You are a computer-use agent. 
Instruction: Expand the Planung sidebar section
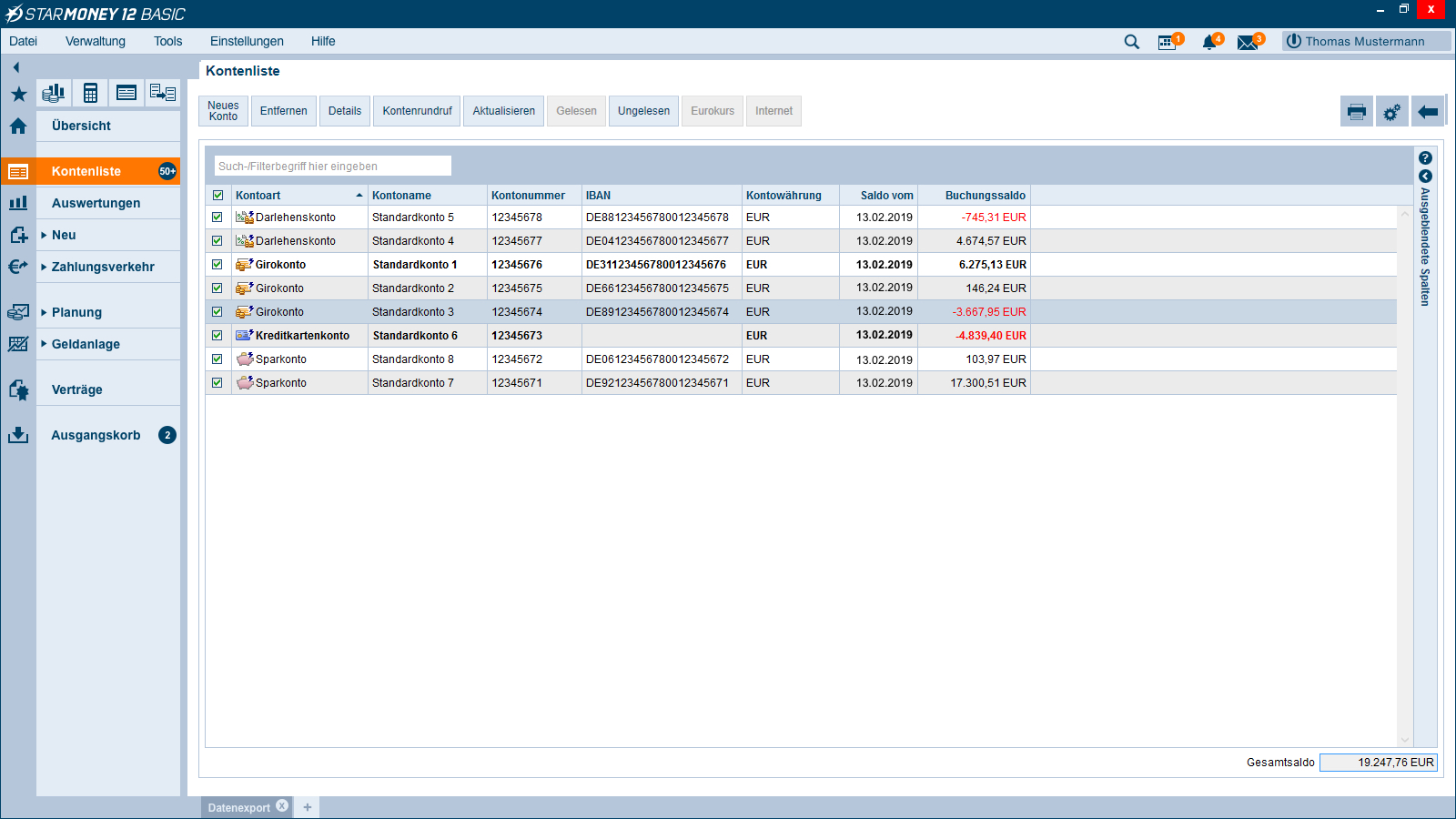[44, 312]
